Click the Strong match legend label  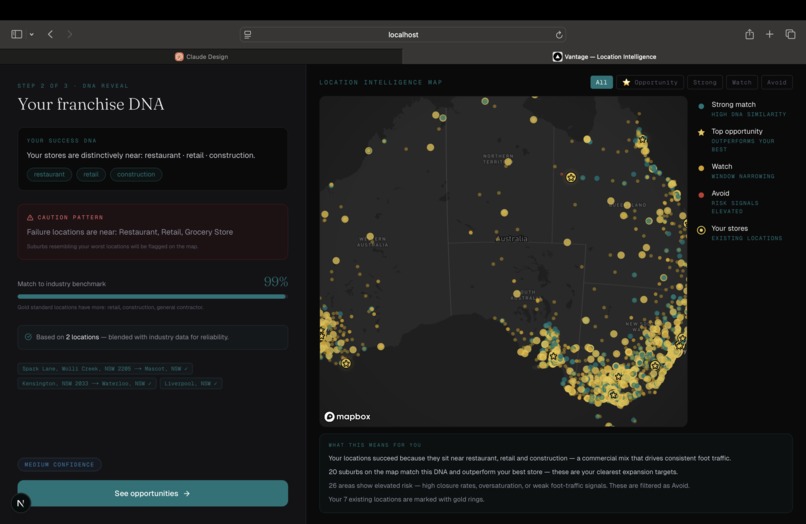tap(734, 104)
